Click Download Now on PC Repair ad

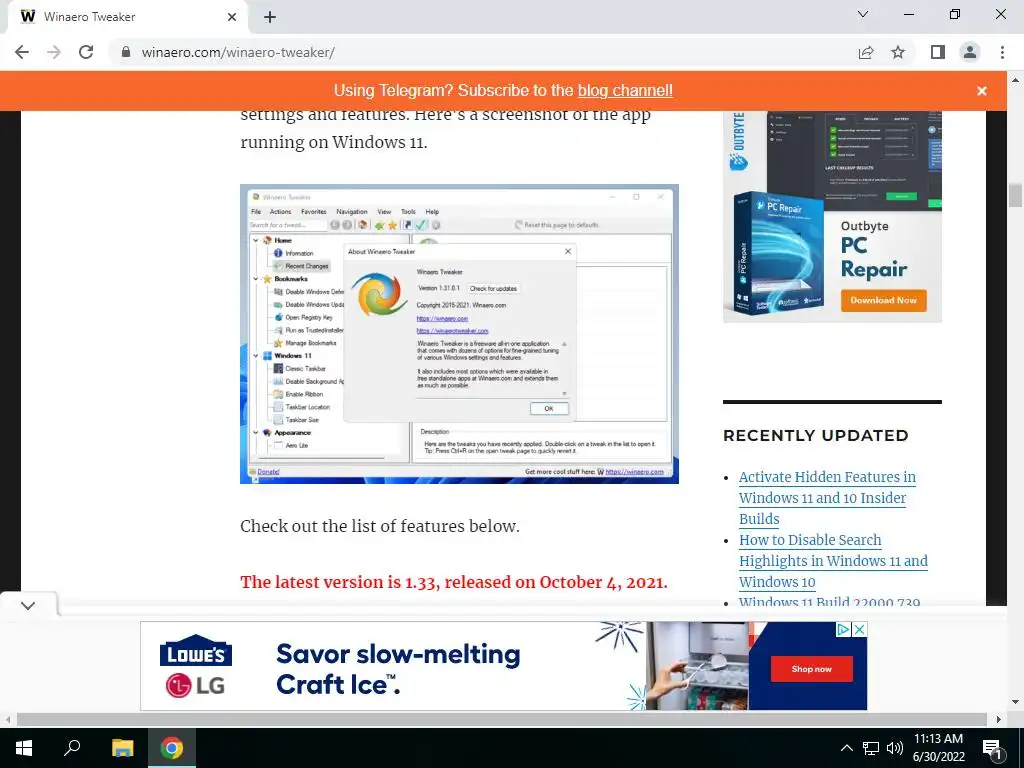883,300
